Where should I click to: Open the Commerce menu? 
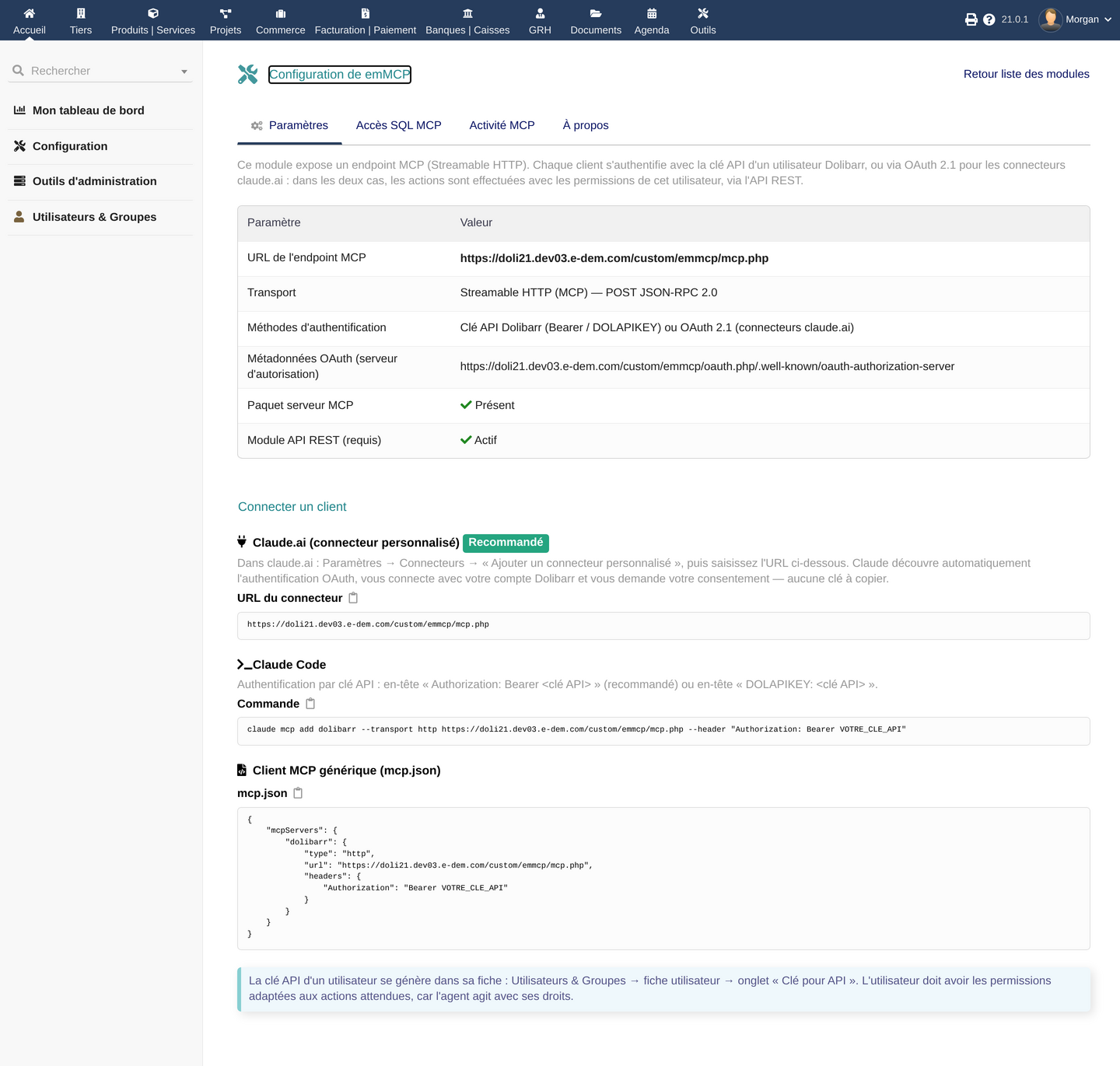click(x=281, y=21)
